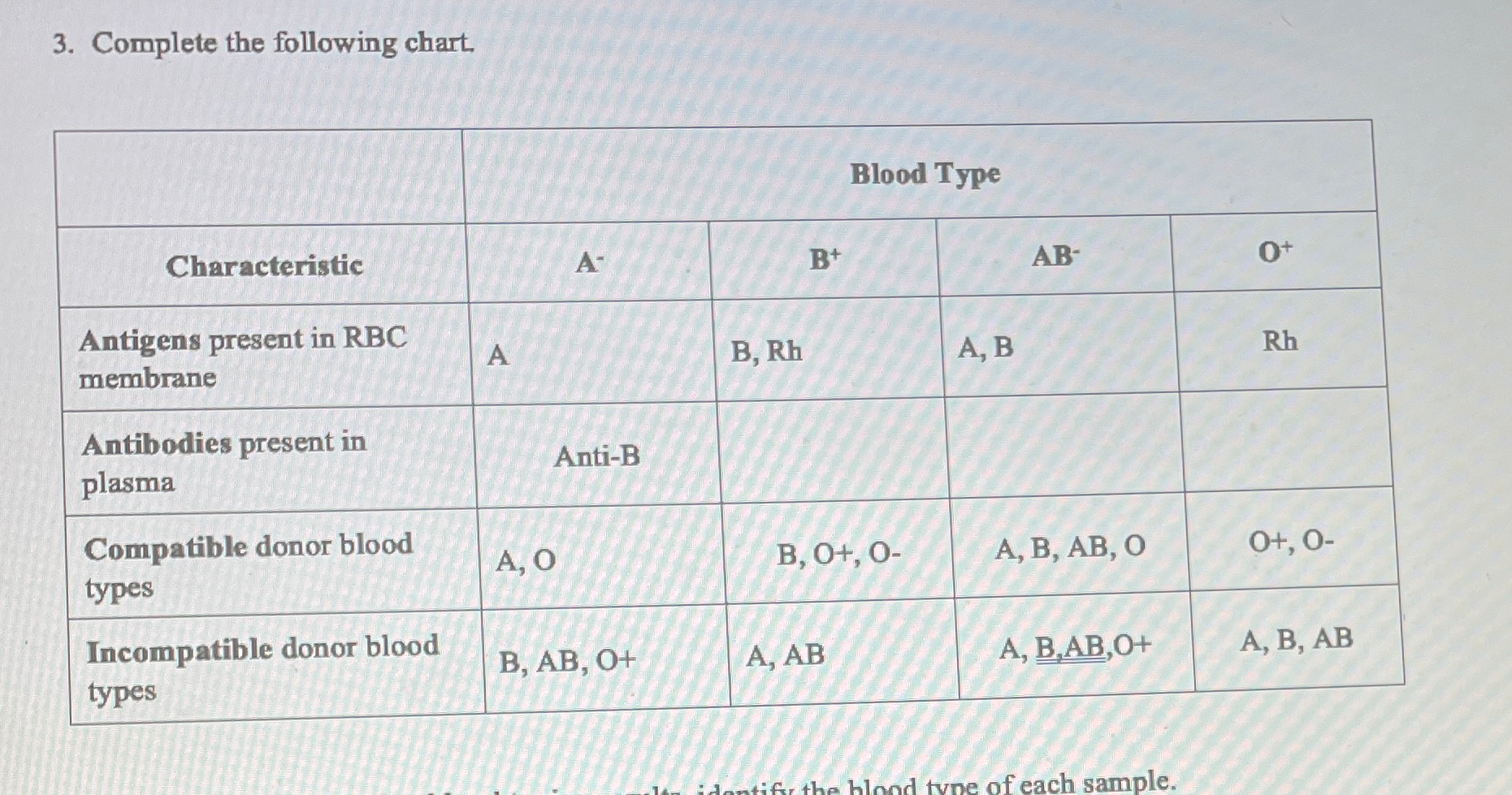Click the 'A, B' antigens cell
Viewport: 1512px width, 795px height.
1059,345
